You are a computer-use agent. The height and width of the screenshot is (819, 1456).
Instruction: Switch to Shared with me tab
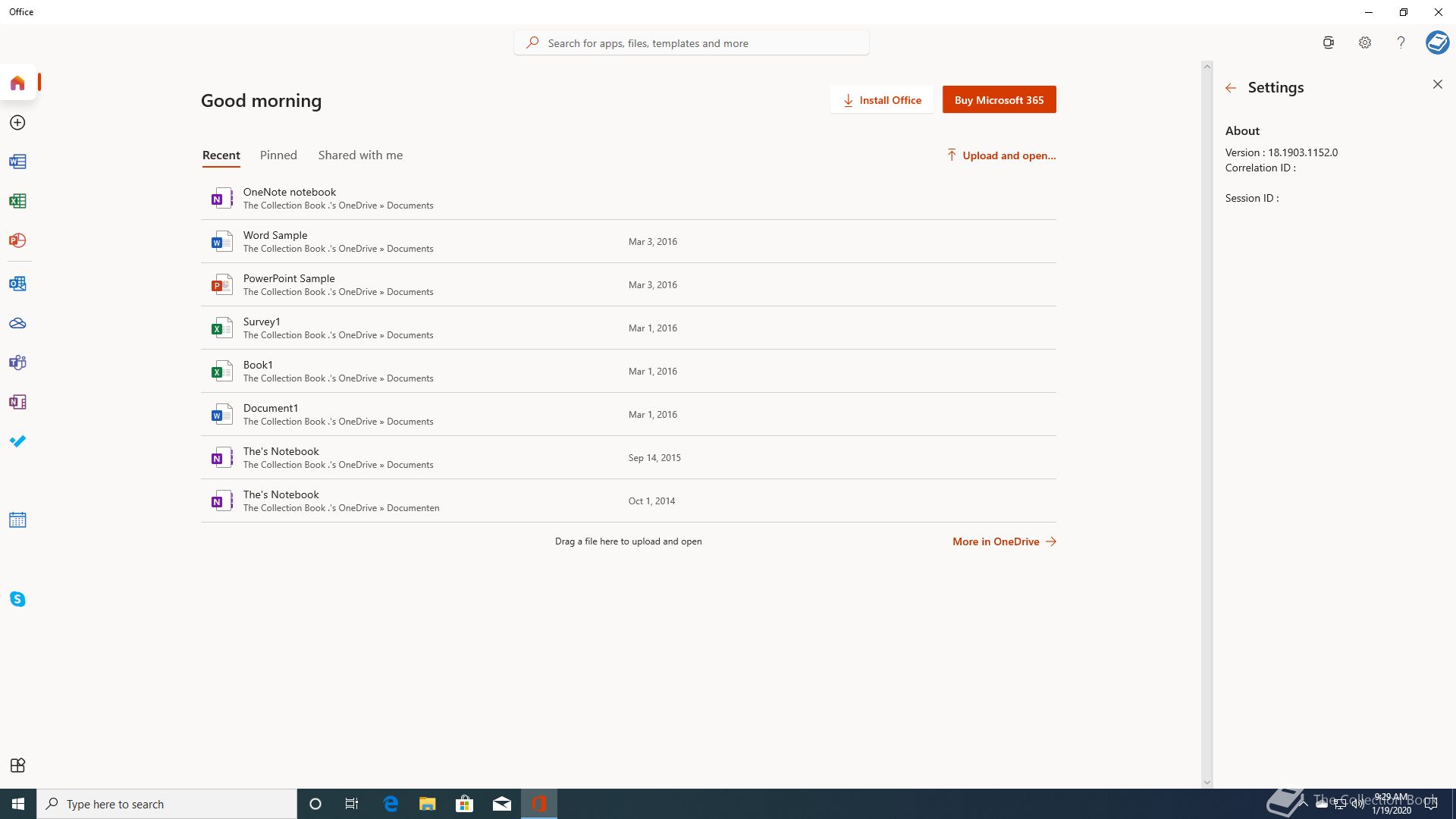tap(360, 155)
